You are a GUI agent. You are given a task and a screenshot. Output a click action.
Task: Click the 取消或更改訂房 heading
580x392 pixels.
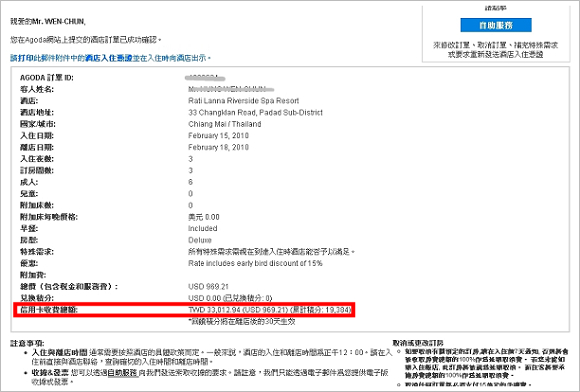[418, 343]
